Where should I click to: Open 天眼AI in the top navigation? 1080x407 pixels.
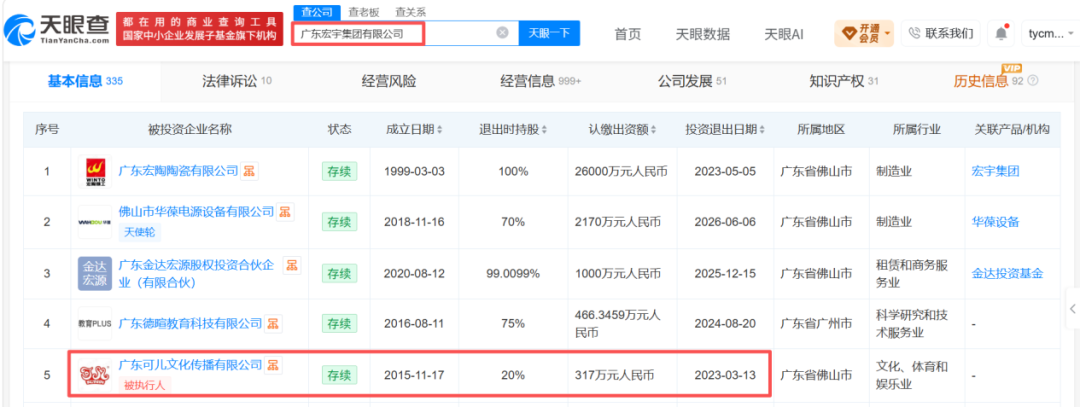click(784, 34)
